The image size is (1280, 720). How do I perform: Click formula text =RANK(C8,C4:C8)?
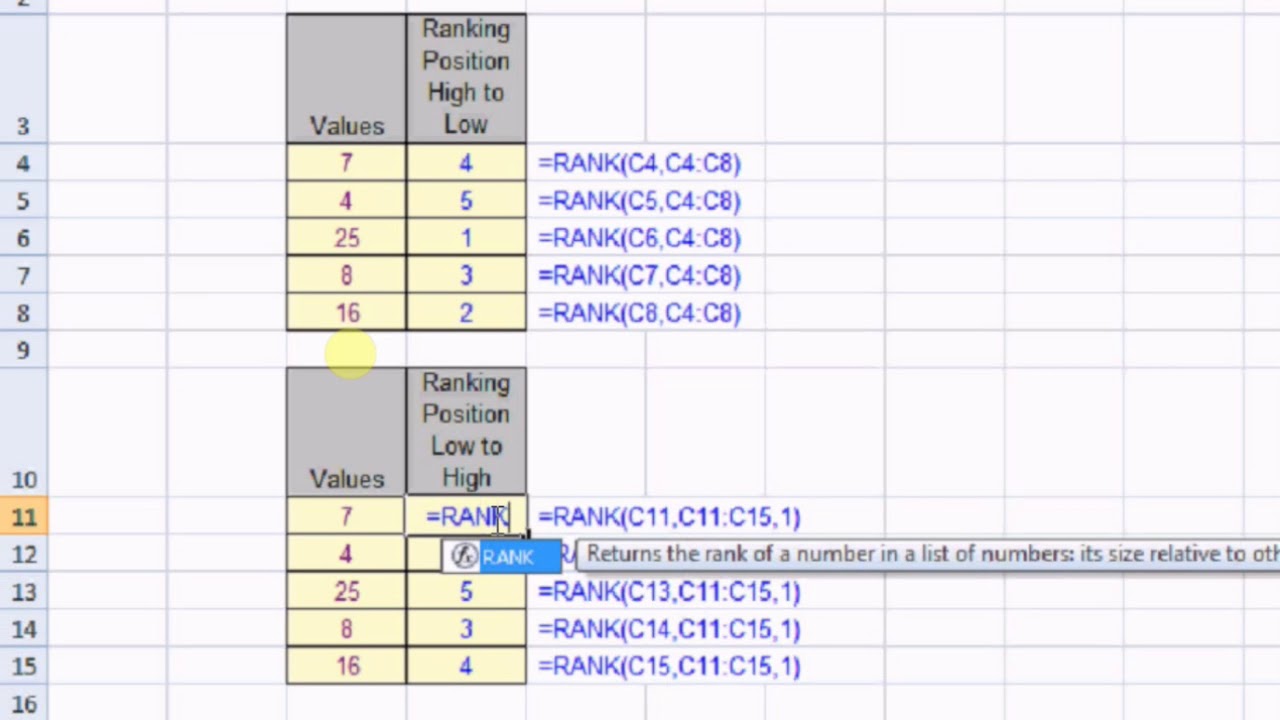639,313
